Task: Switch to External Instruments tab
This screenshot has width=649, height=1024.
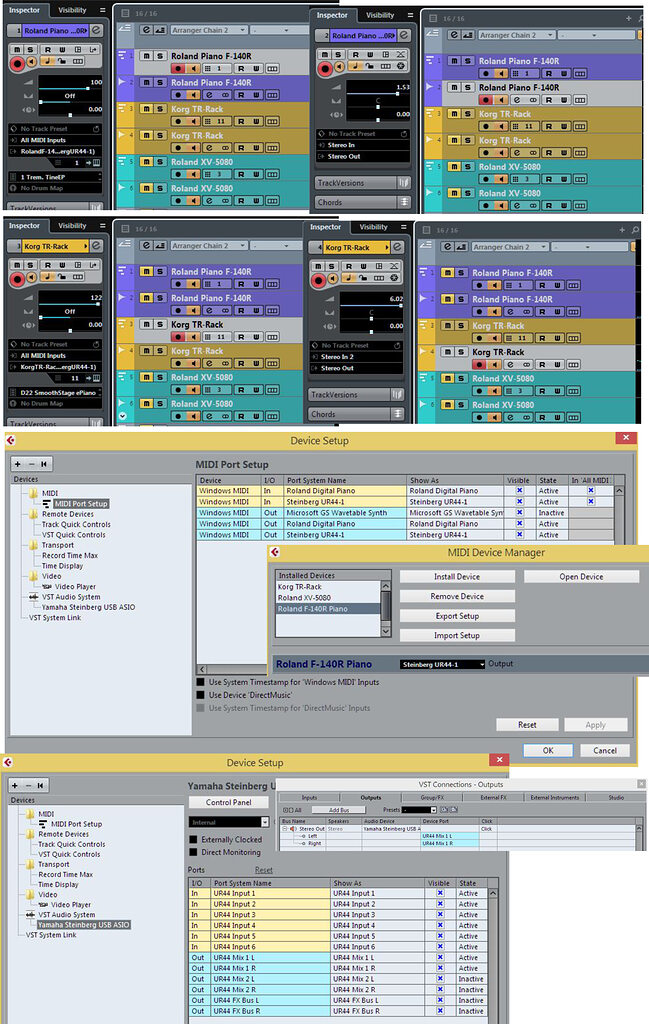Action: tap(555, 797)
